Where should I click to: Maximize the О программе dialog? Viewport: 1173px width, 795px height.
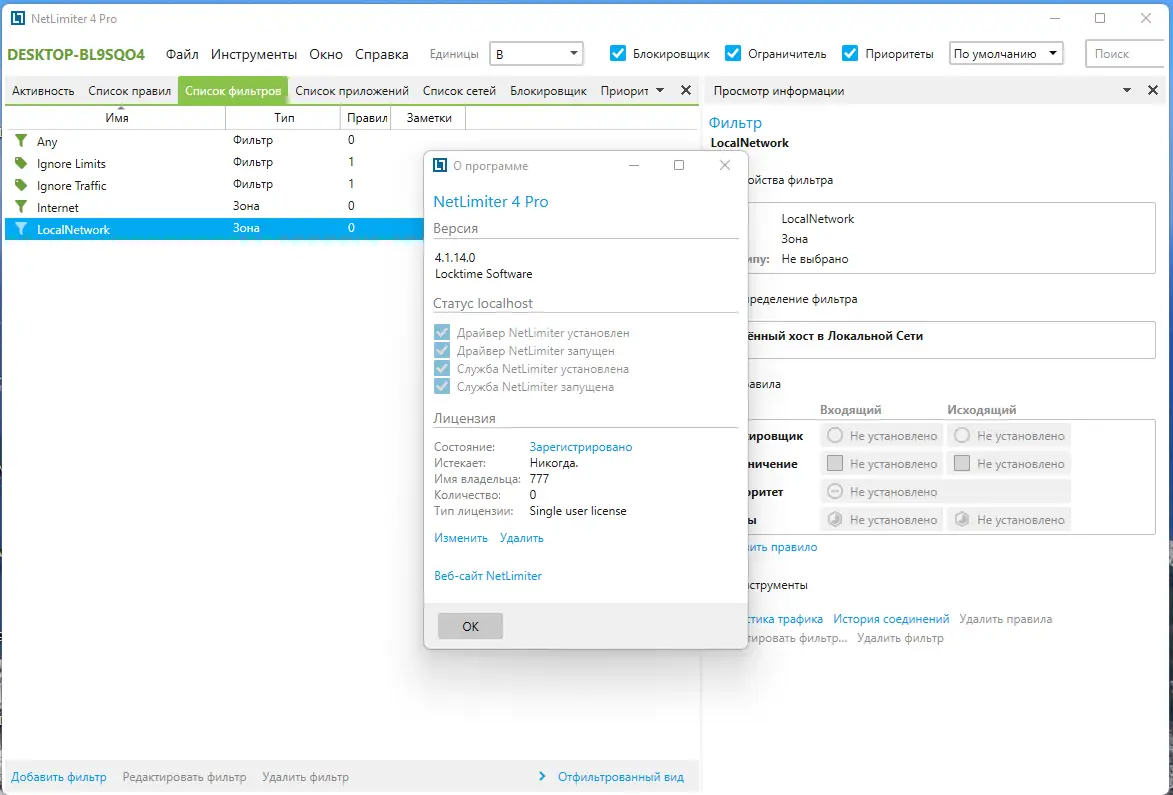pos(679,165)
